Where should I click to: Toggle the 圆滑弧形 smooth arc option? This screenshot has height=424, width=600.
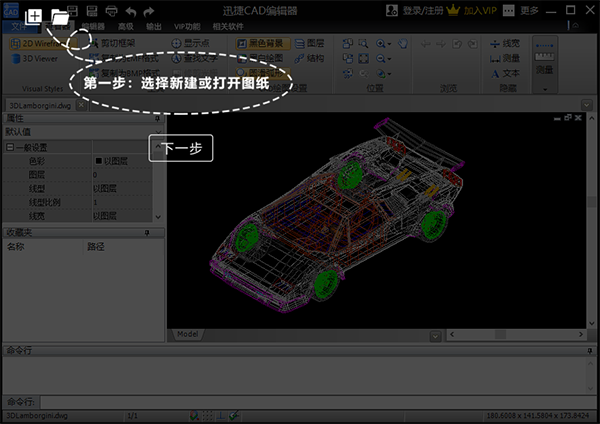(262, 72)
